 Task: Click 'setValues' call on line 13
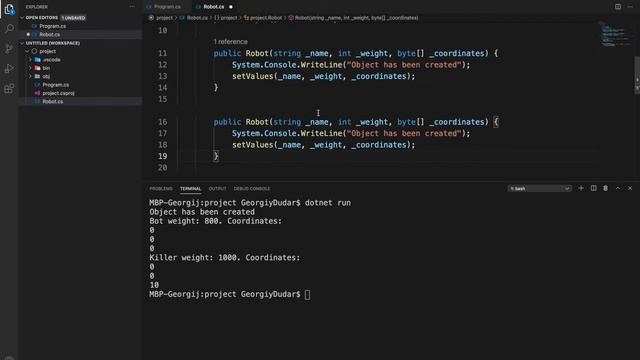(253, 76)
